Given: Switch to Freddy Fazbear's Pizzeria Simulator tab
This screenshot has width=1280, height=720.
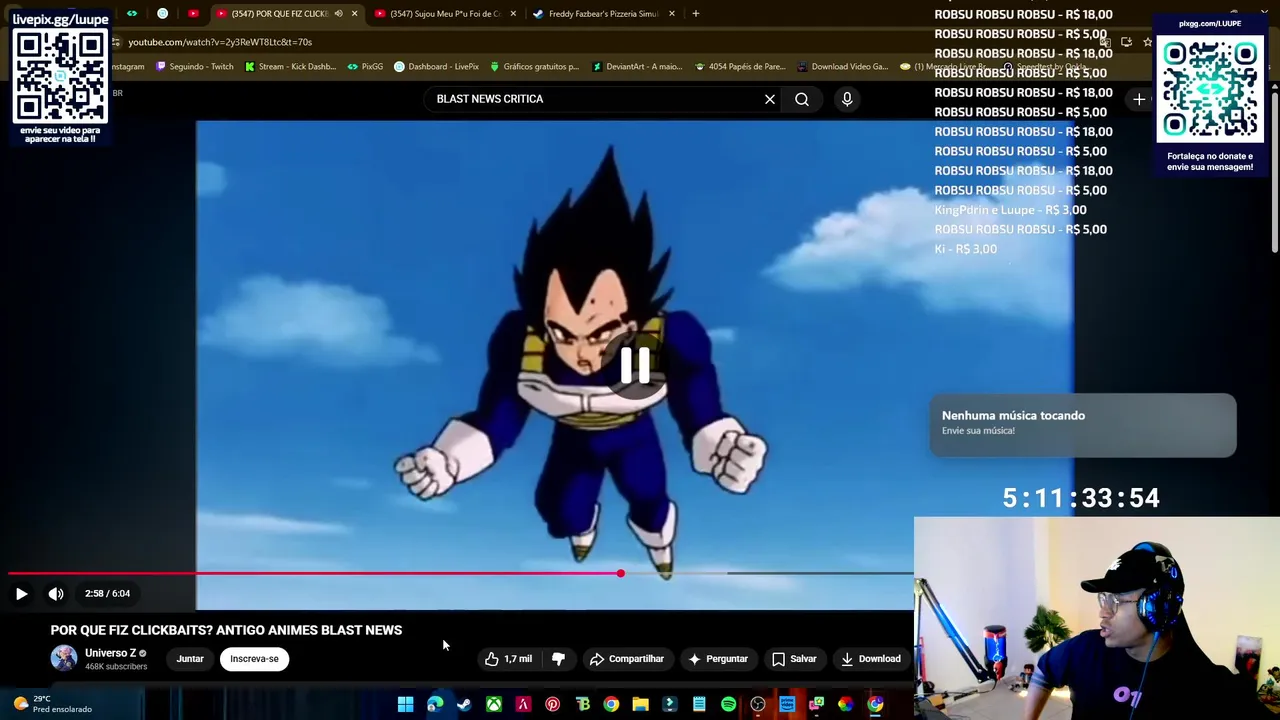Looking at the screenshot, I should (604, 14).
